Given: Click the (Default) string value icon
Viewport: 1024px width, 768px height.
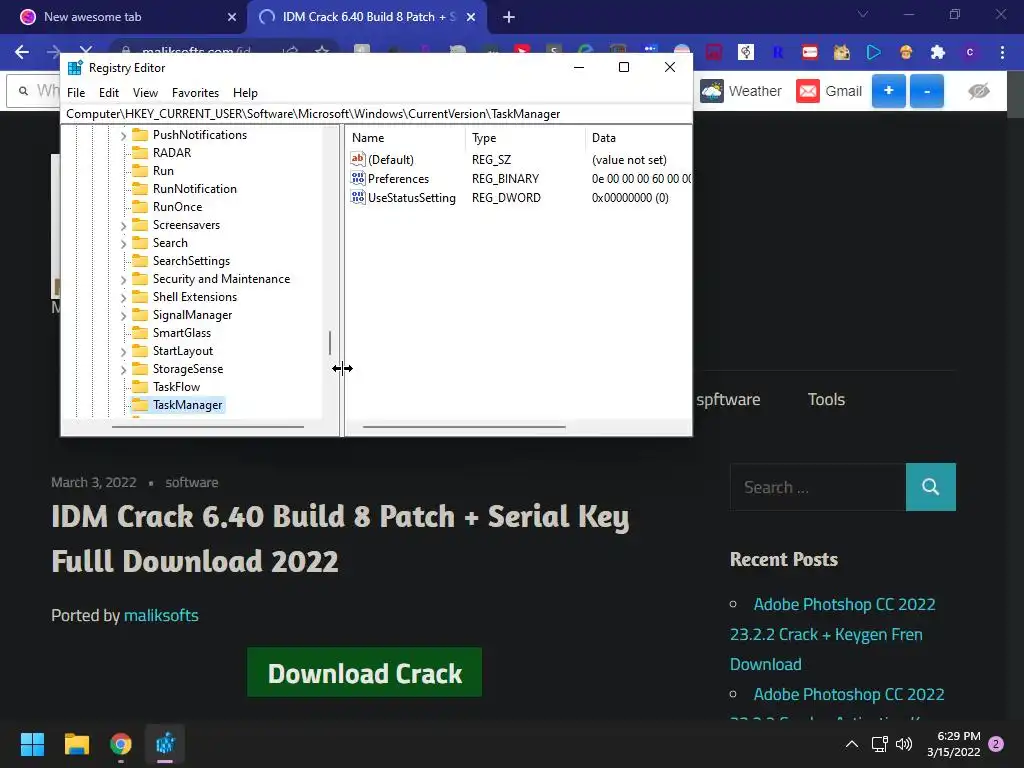Looking at the screenshot, I should click(x=358, y=159).
